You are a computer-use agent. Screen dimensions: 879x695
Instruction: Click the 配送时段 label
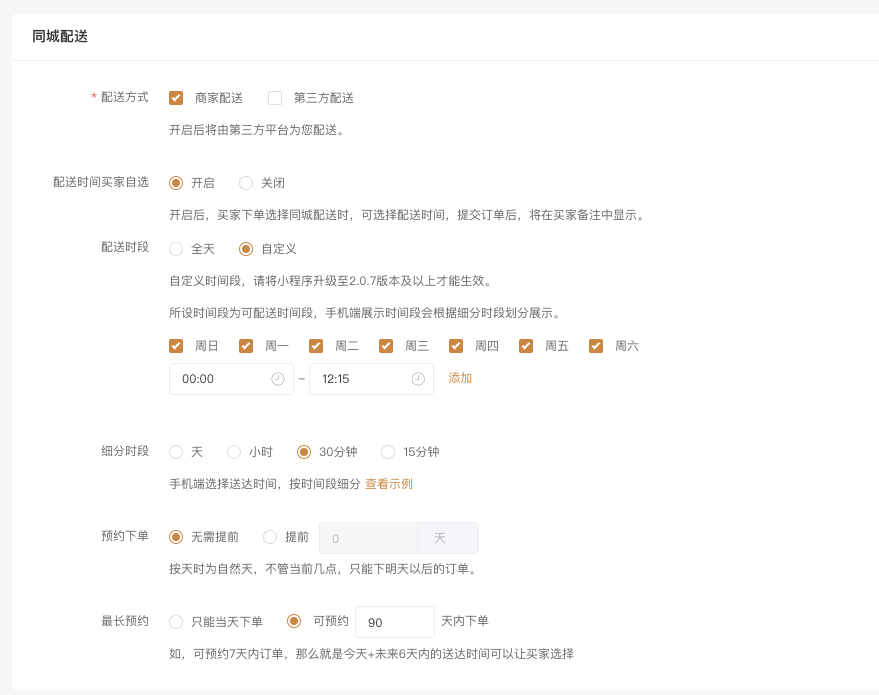pos(125,247)
